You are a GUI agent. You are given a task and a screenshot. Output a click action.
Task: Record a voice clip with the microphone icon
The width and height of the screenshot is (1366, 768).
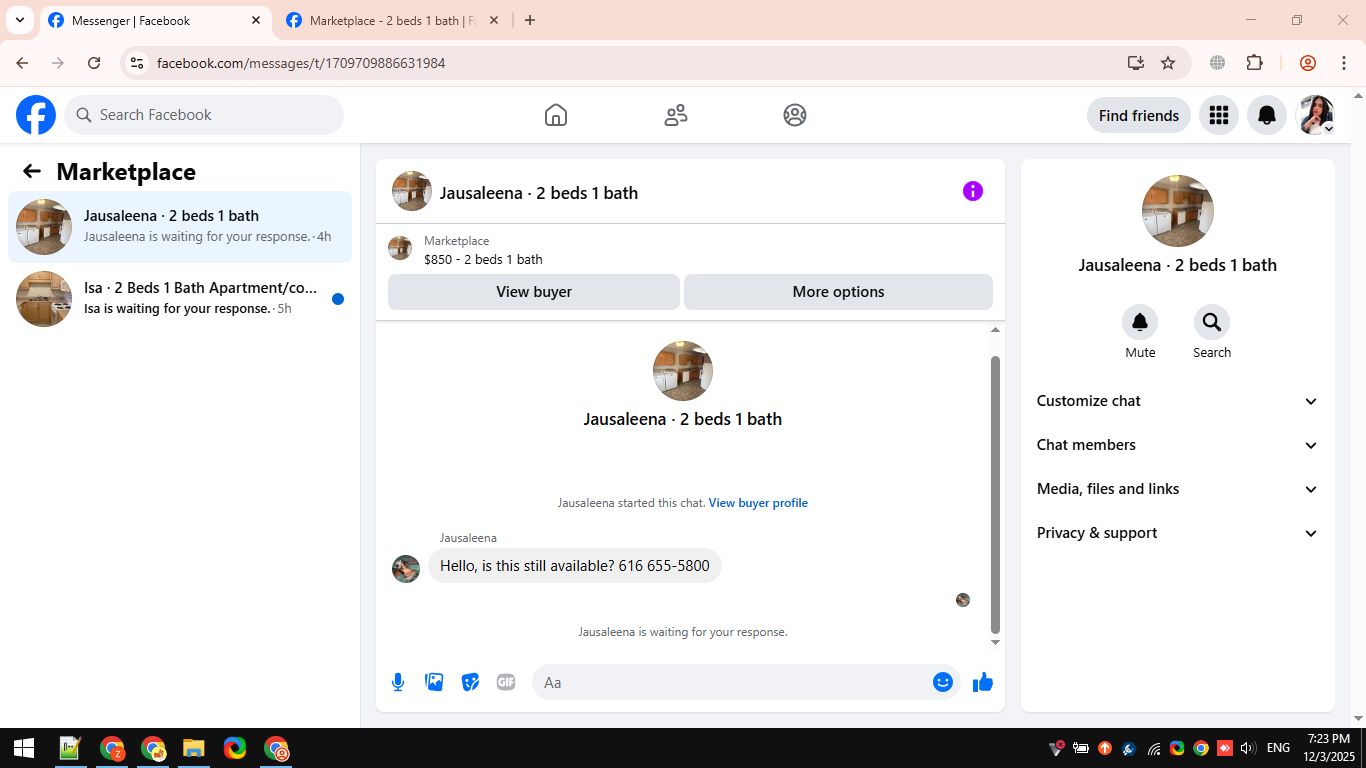(x=398, y=682)
